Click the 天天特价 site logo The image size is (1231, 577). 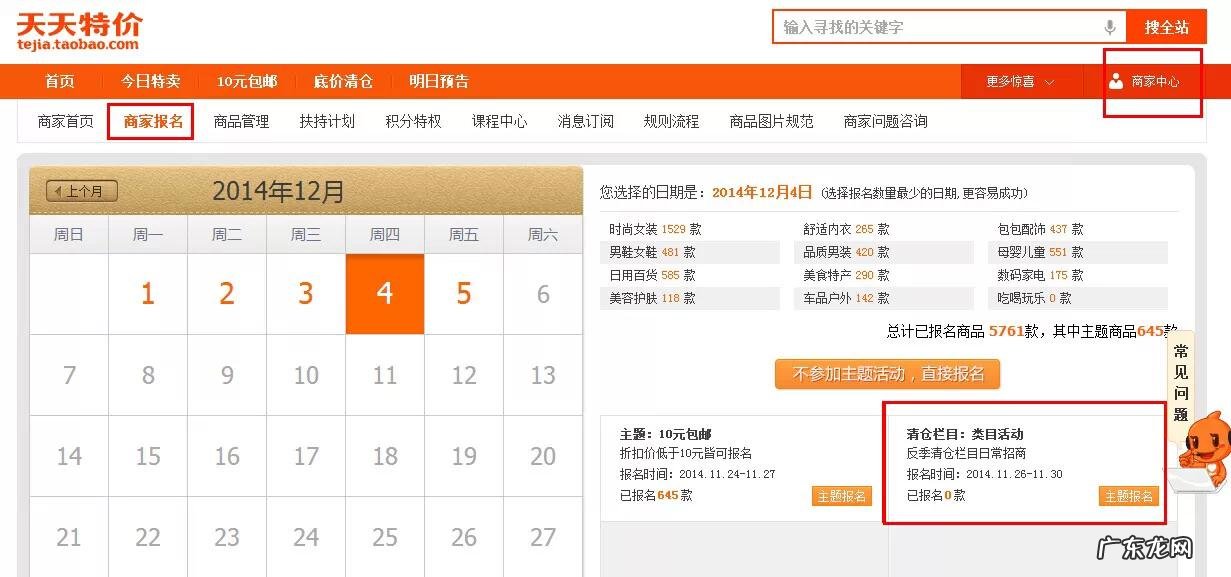click(78, 26)
